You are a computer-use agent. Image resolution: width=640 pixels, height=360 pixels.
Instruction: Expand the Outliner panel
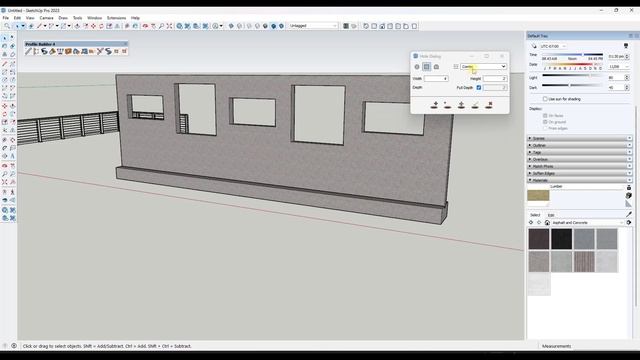(580, 146)
